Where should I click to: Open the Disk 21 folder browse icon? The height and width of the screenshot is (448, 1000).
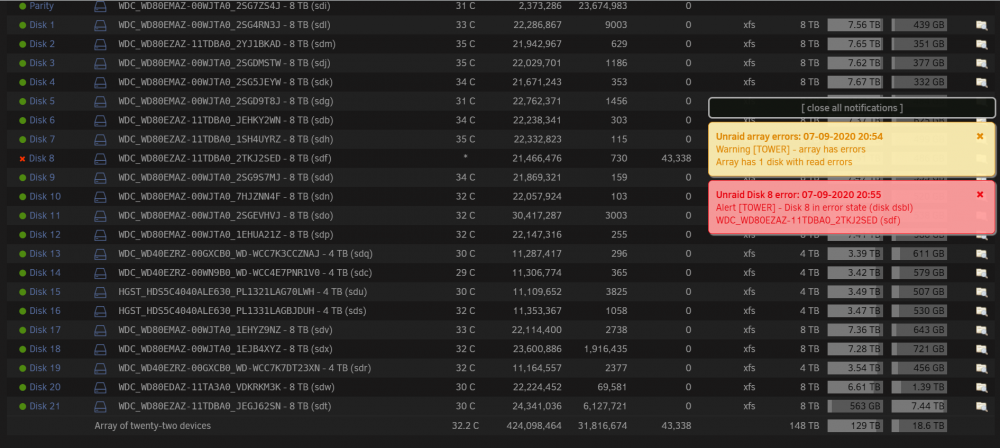coord(981,407)
